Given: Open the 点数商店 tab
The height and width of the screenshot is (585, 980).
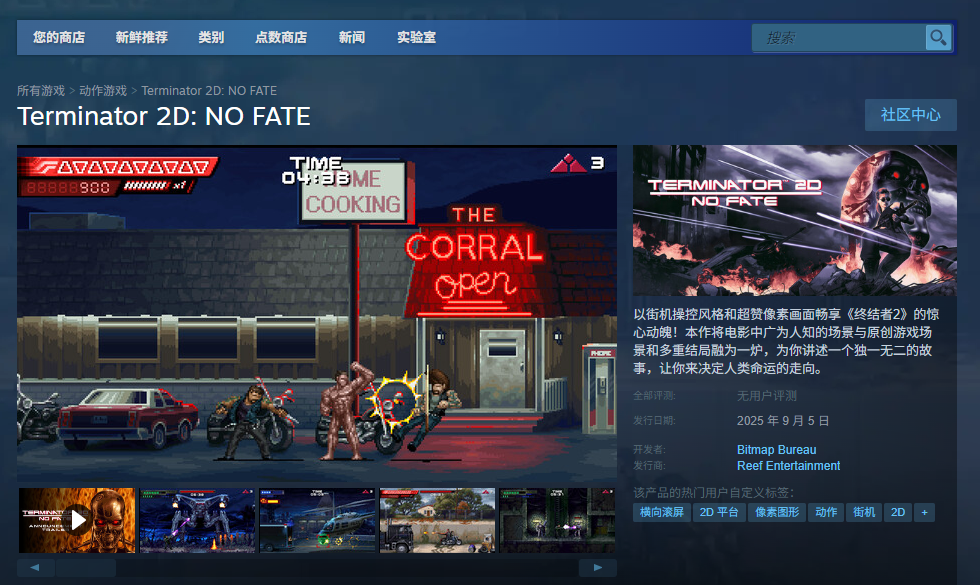Looking at the screenshot, I should coord(281,38).
